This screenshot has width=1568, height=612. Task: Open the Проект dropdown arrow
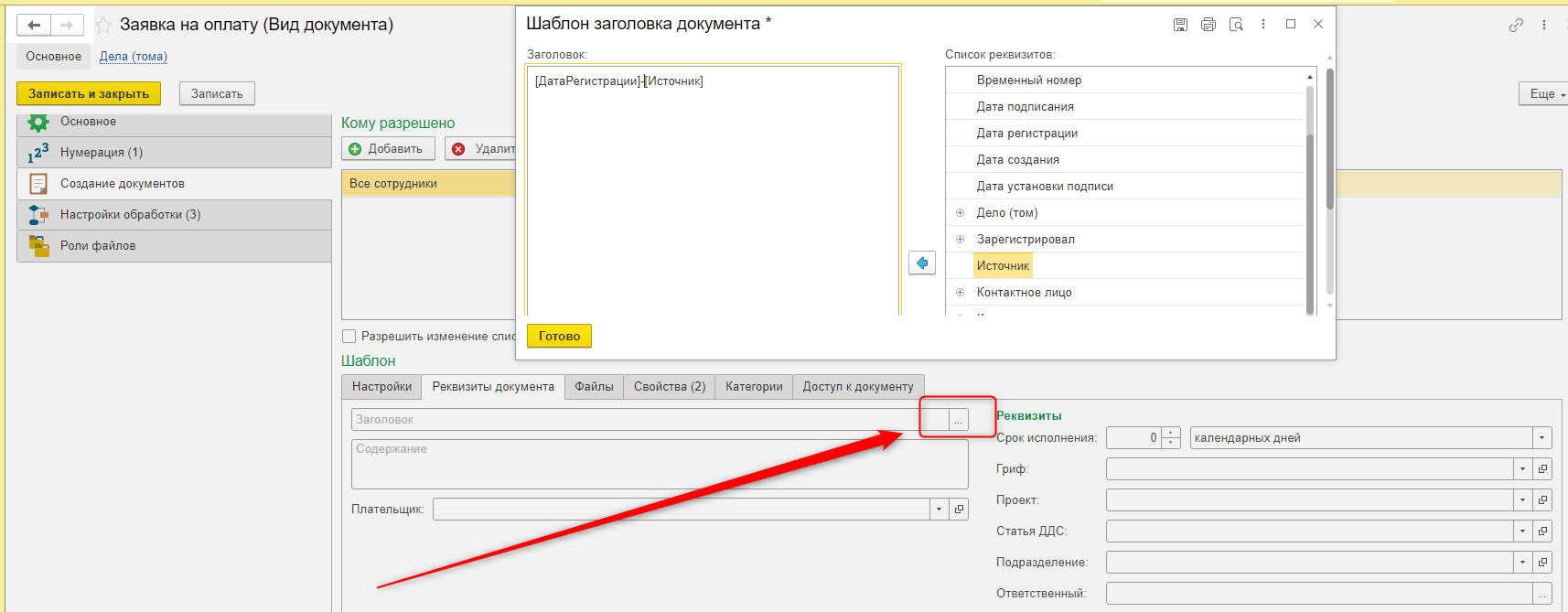(1522, 500)
